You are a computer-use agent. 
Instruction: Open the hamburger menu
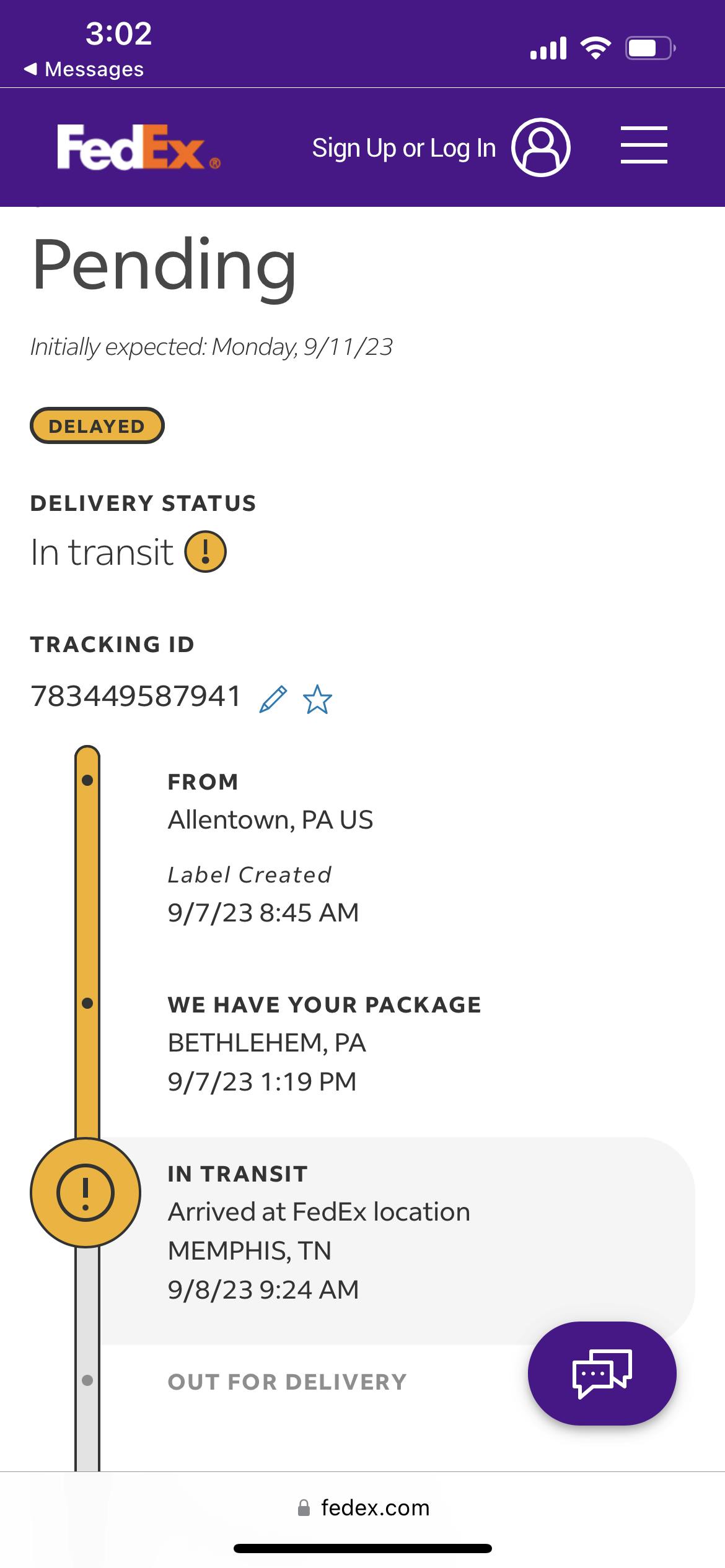coord(644,145)
